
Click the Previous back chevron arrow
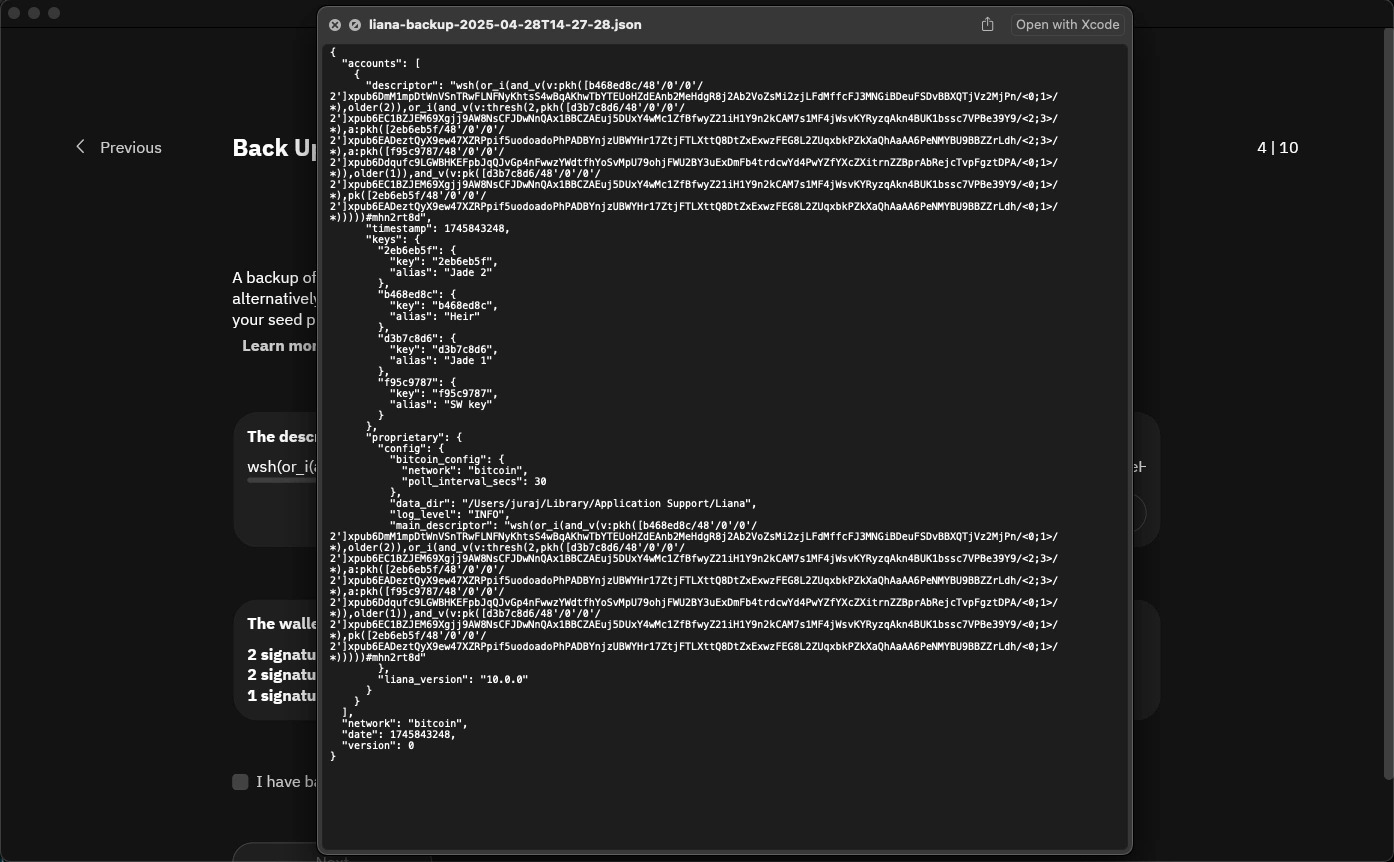(81, 147)
